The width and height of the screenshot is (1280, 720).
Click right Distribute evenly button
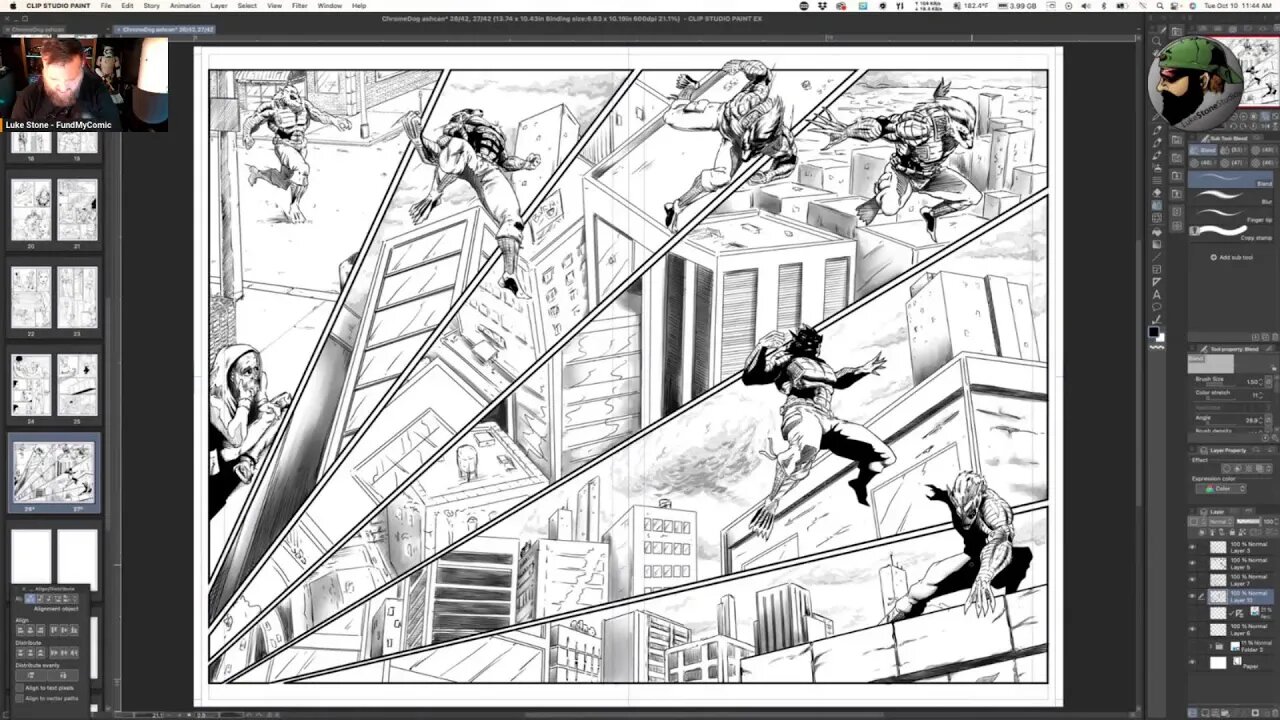tap(63, 675)
